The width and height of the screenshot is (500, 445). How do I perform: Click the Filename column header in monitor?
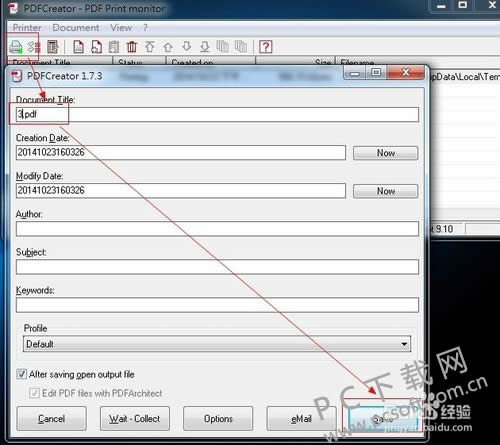(x=418, y=61)
